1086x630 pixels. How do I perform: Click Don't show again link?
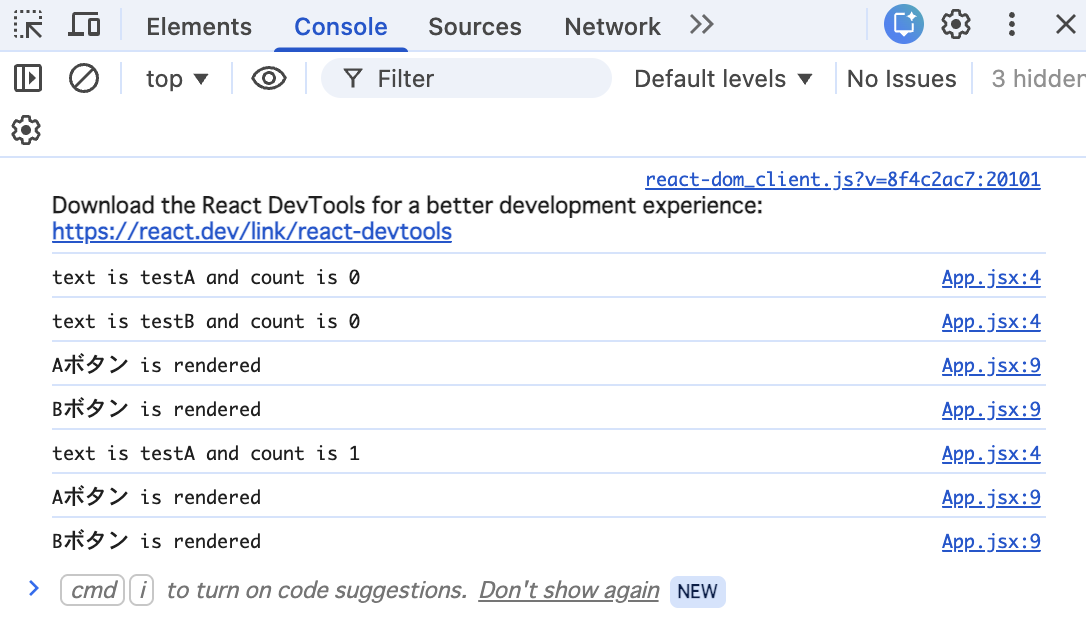(569, 590)
